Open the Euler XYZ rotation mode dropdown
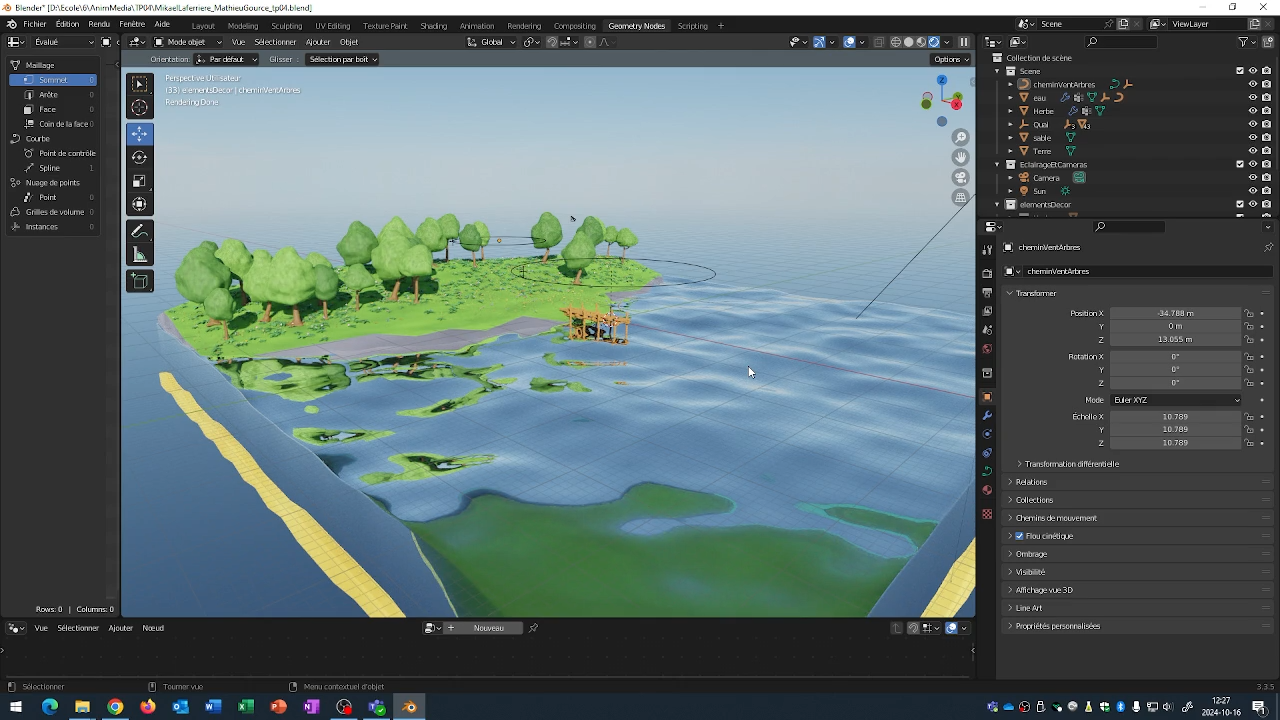The height and width of the screenshot is (720, 1280). point(1176,400)
